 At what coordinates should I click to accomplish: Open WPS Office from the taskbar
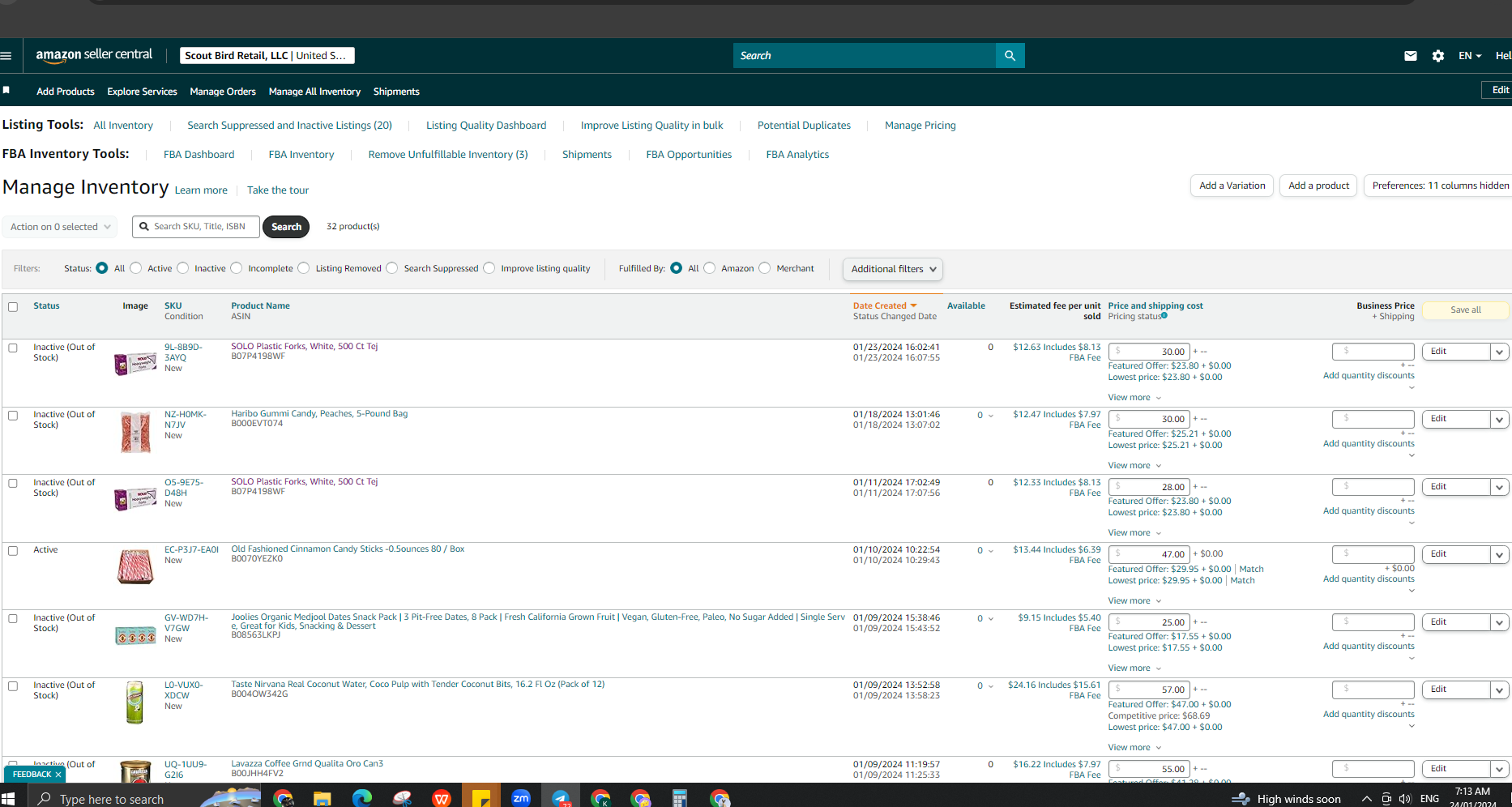(x=442, y=799)
